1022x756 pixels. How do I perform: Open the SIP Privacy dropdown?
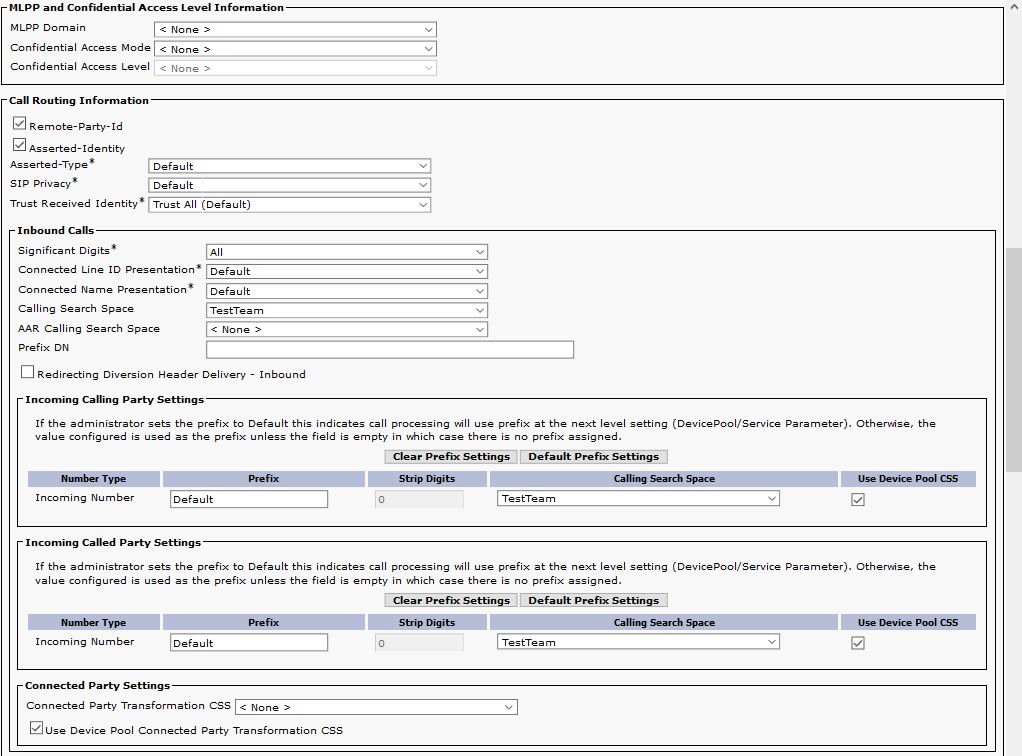(x=289, y=185)
